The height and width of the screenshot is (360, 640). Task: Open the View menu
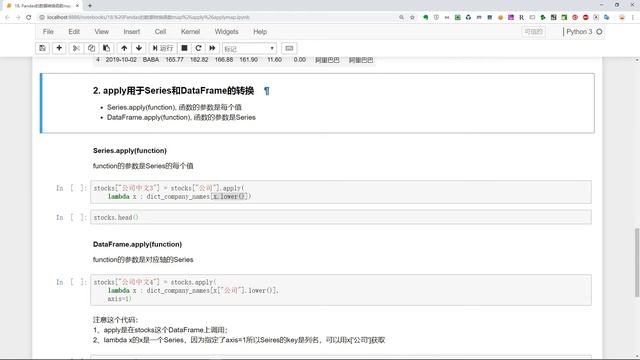click(x=102, y=31)
